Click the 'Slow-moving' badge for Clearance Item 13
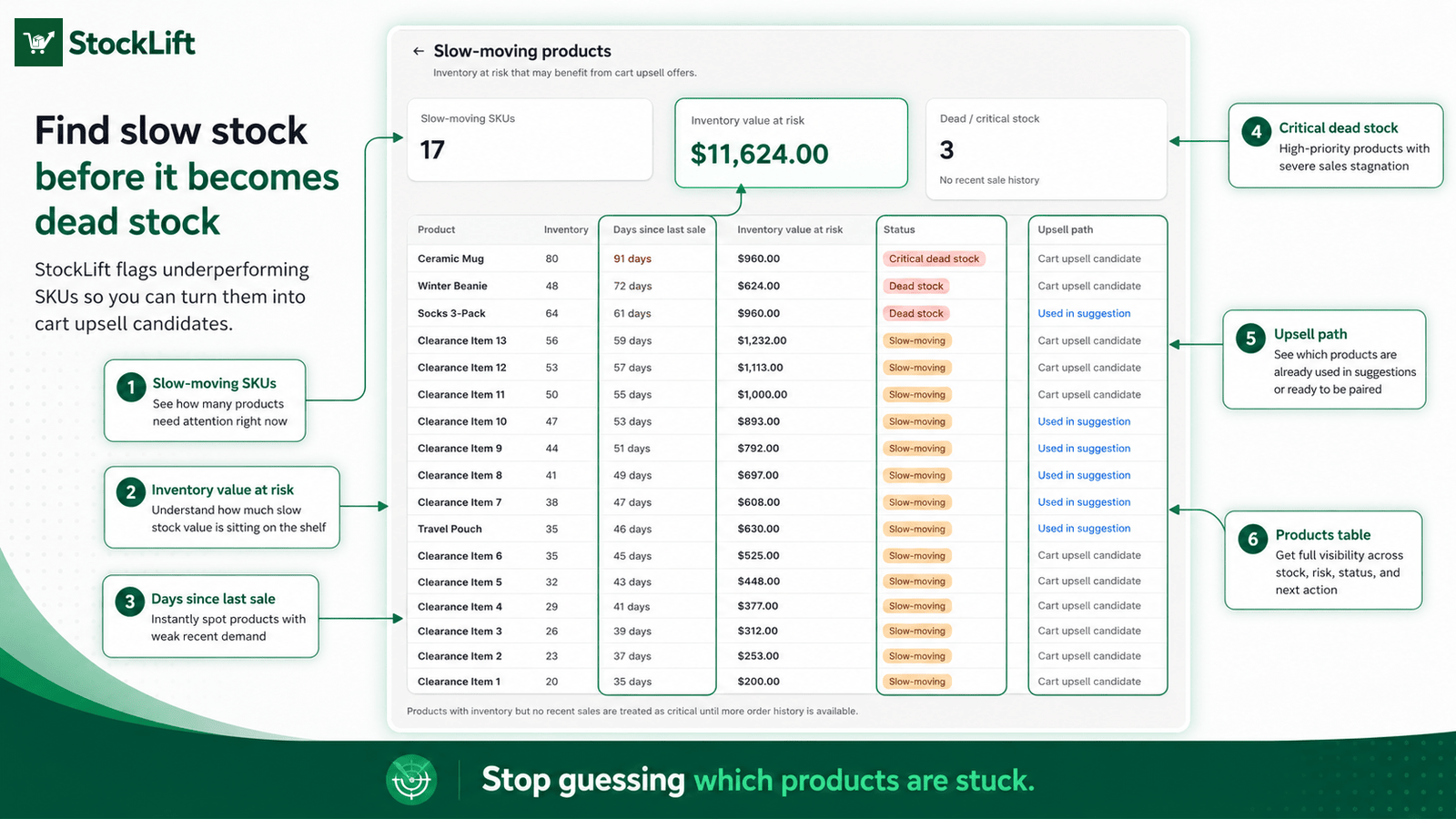 pos(917,340)
